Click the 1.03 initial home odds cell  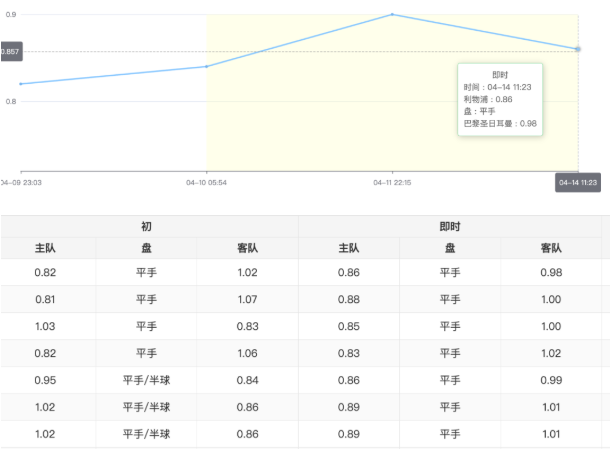pos(45,326)
